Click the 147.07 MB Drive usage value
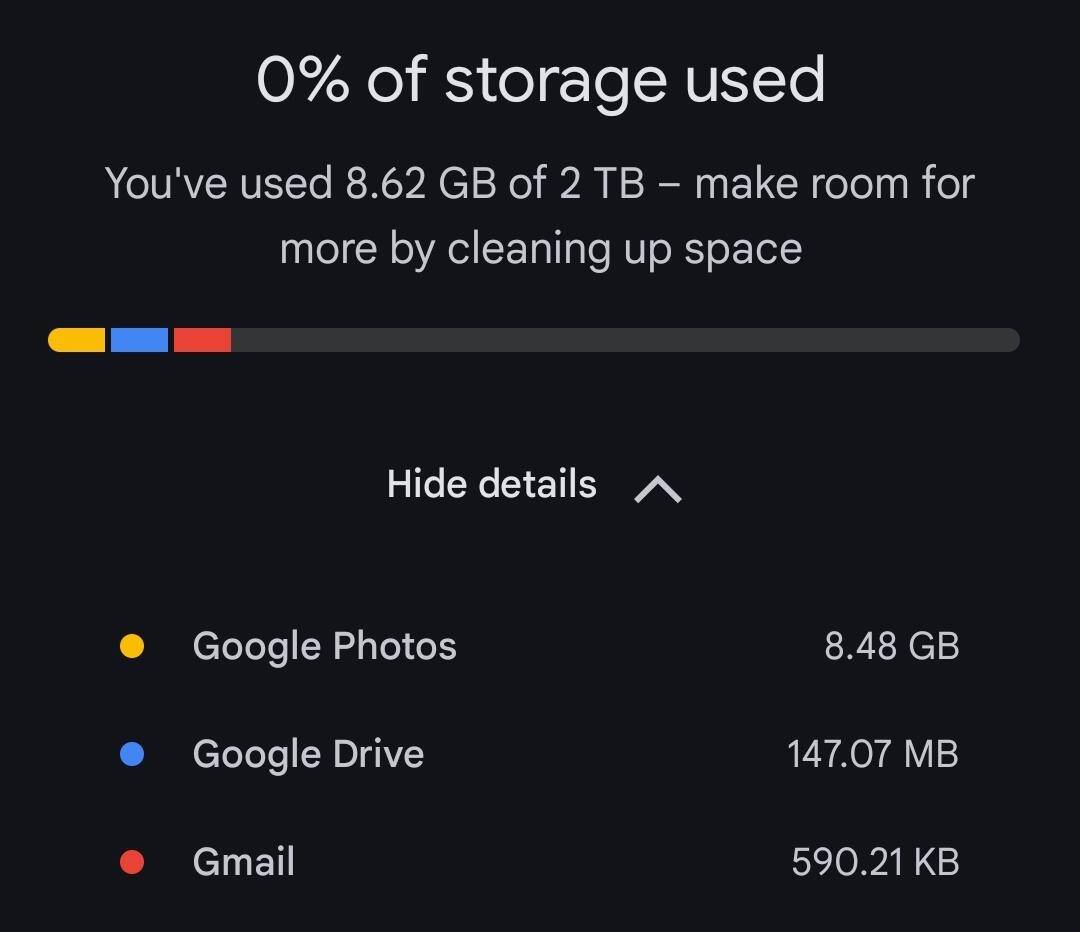 872,754
